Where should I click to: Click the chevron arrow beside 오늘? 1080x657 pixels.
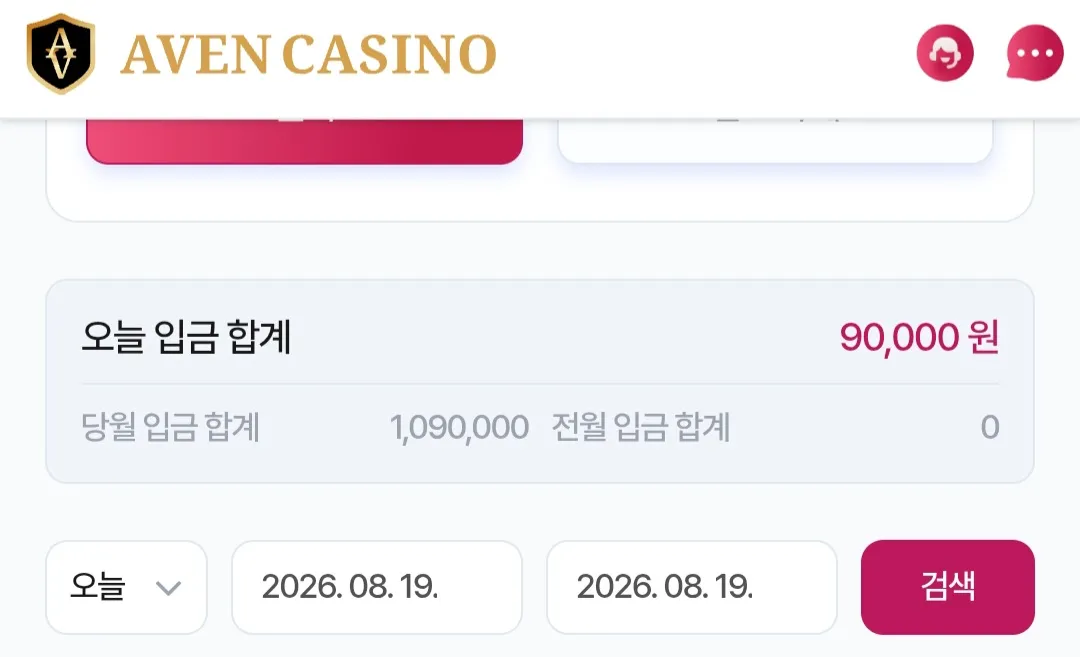tap(168, 588)
